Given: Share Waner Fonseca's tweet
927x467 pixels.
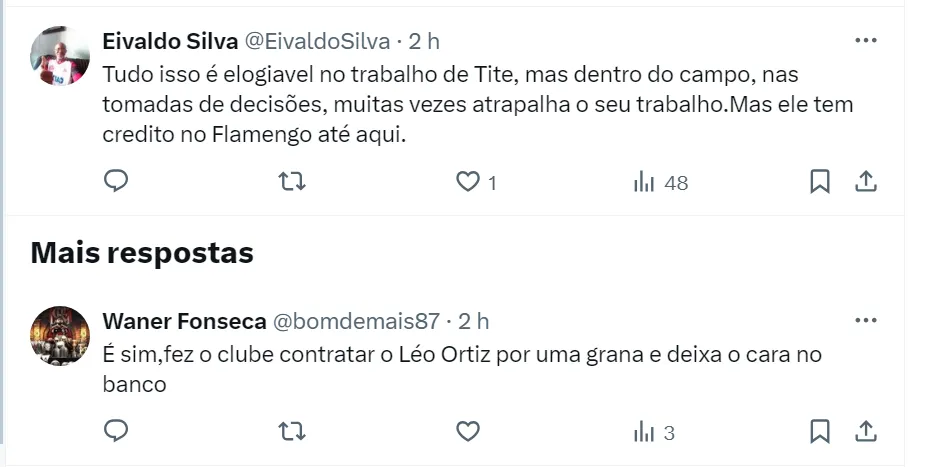Looking at the screenshot, I should click(x=866, y=432).
